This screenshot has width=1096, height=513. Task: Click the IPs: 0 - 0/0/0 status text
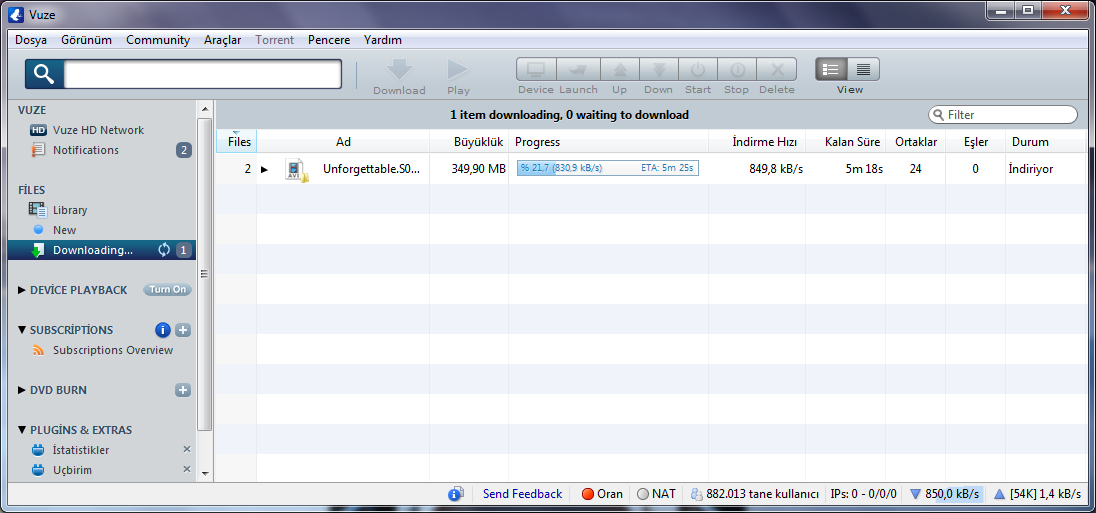click(864, 494)
